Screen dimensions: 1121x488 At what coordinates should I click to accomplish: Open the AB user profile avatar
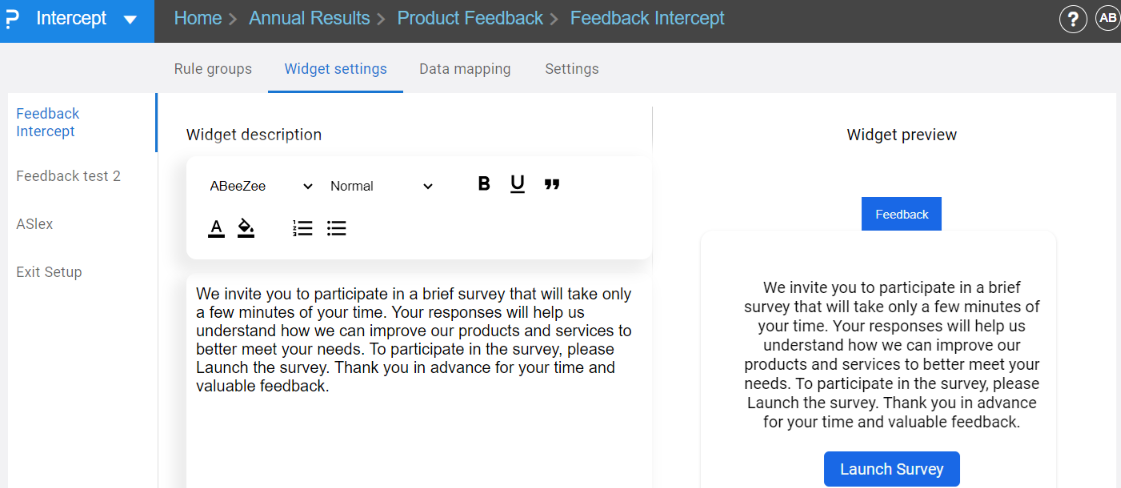coord(1107,19)
